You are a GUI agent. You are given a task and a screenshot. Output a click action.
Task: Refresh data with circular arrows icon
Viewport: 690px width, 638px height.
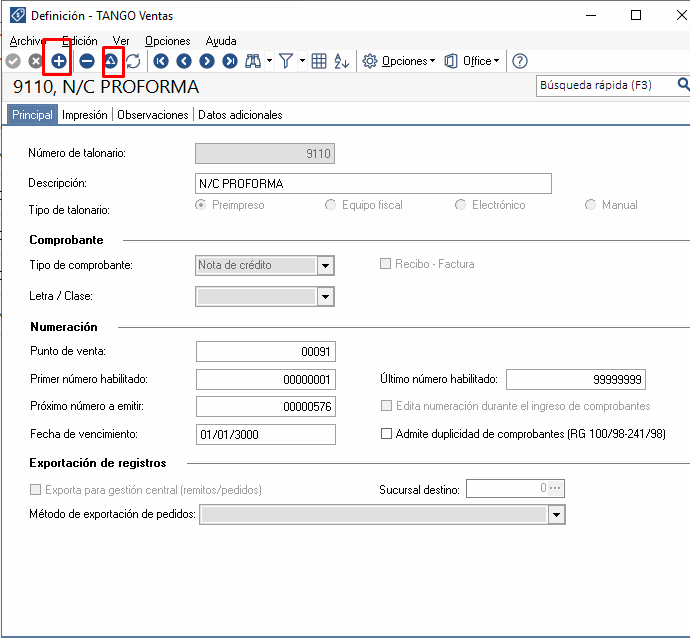tap(133, 61)
